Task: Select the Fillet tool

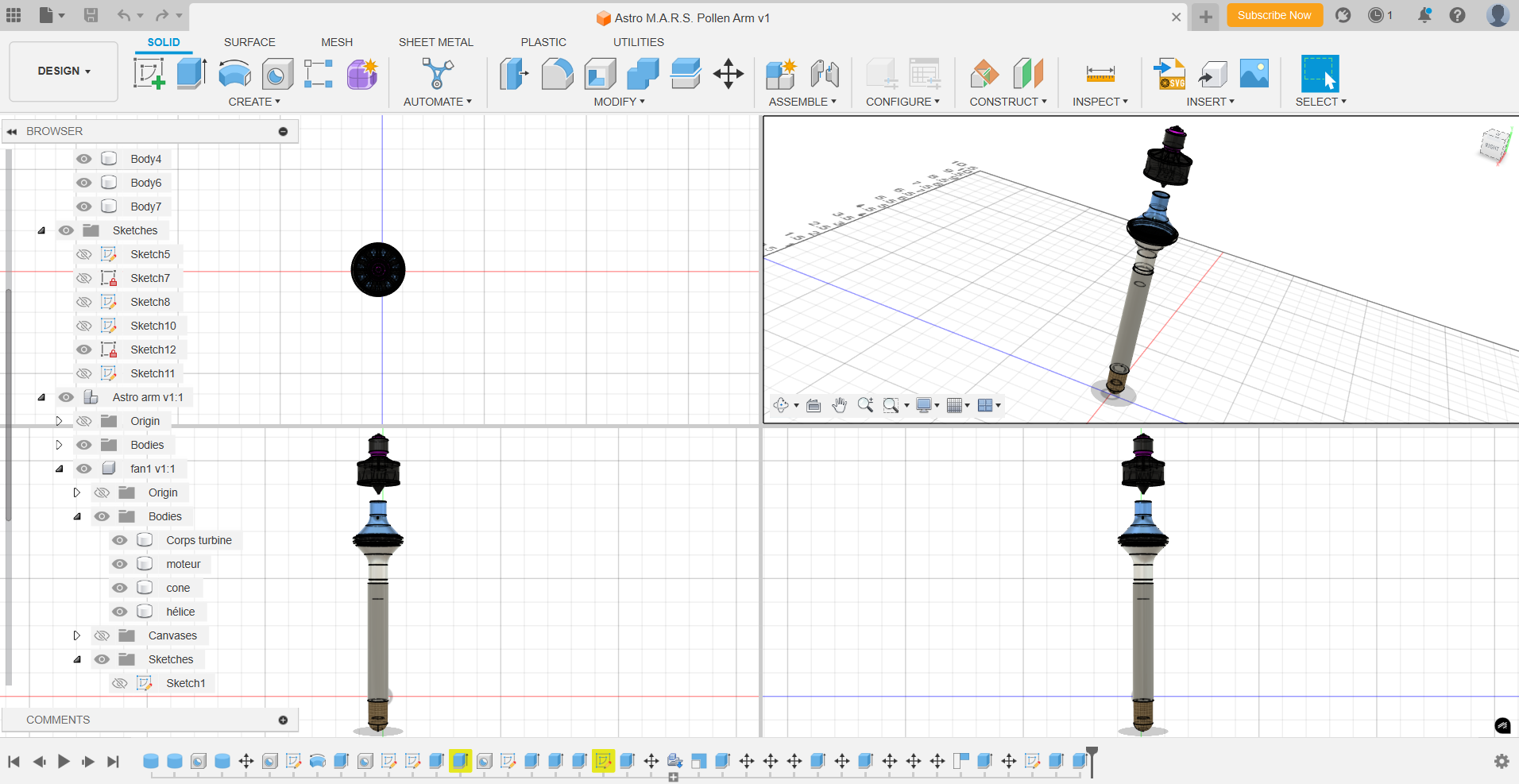Action: 557,74
